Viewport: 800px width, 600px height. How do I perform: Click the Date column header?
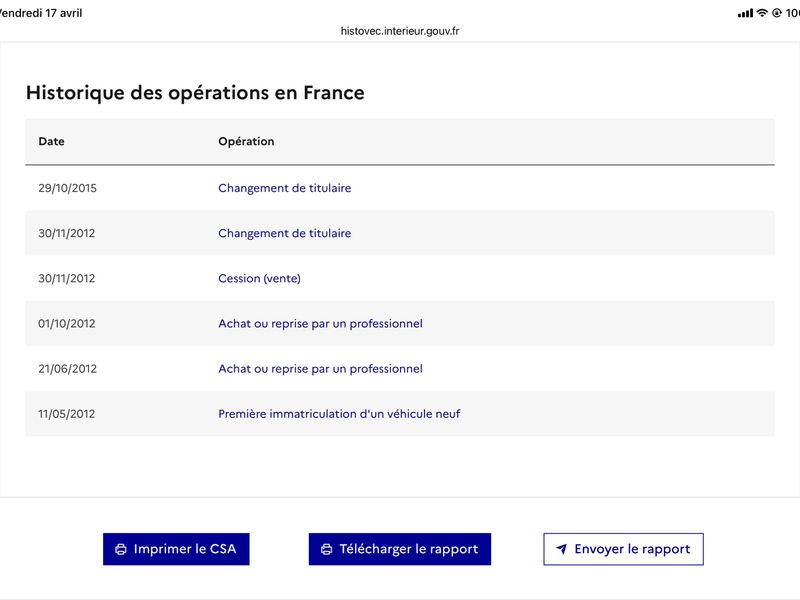[x=52, y=141]
